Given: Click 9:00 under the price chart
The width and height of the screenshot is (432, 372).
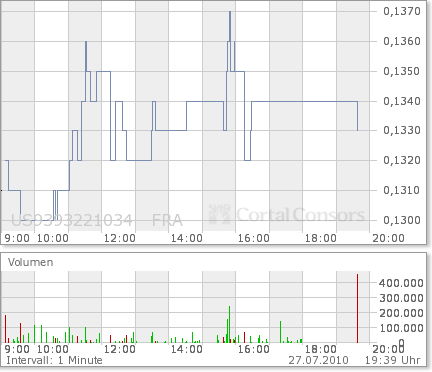Looking at the screenshot, I should 17,238.
